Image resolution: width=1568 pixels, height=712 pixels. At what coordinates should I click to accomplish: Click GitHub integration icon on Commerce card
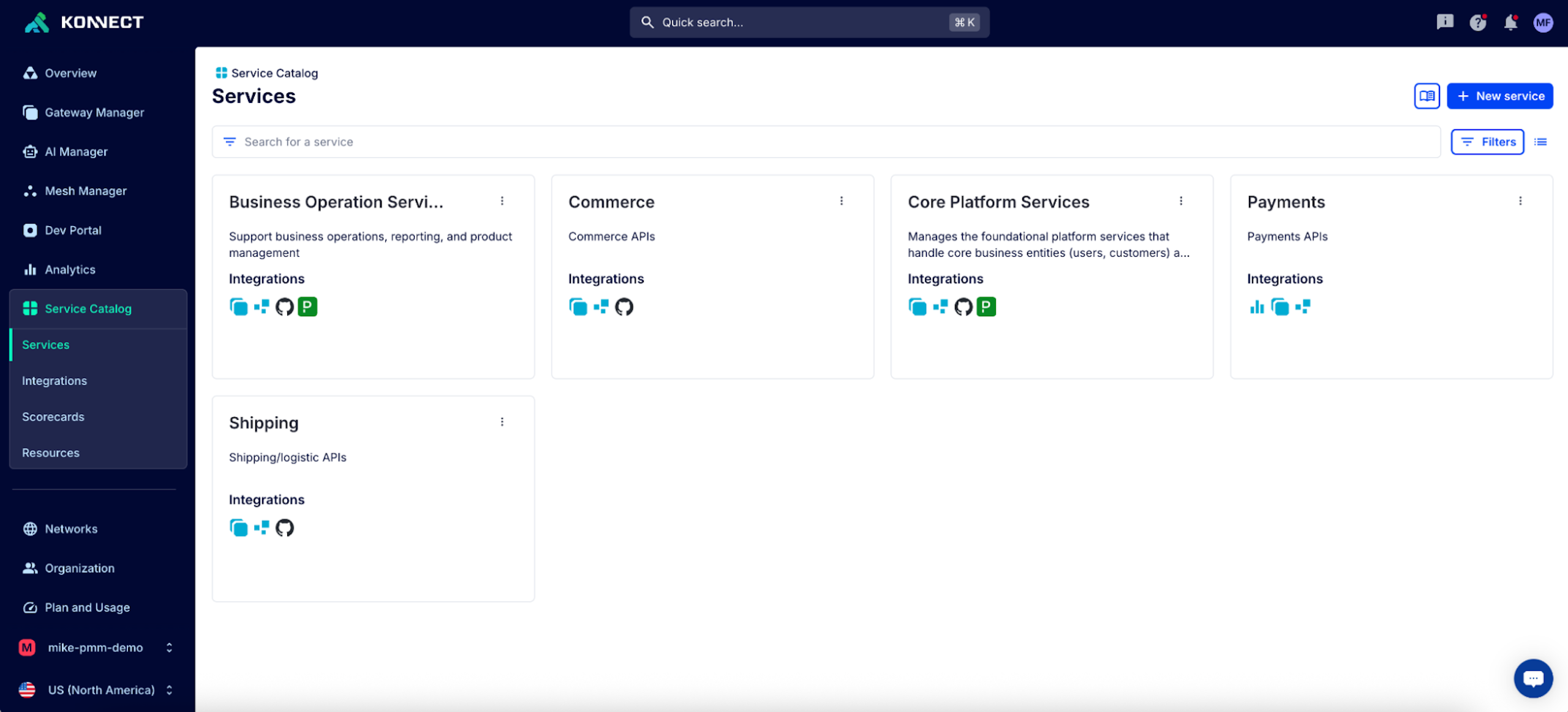click(624, 307)
